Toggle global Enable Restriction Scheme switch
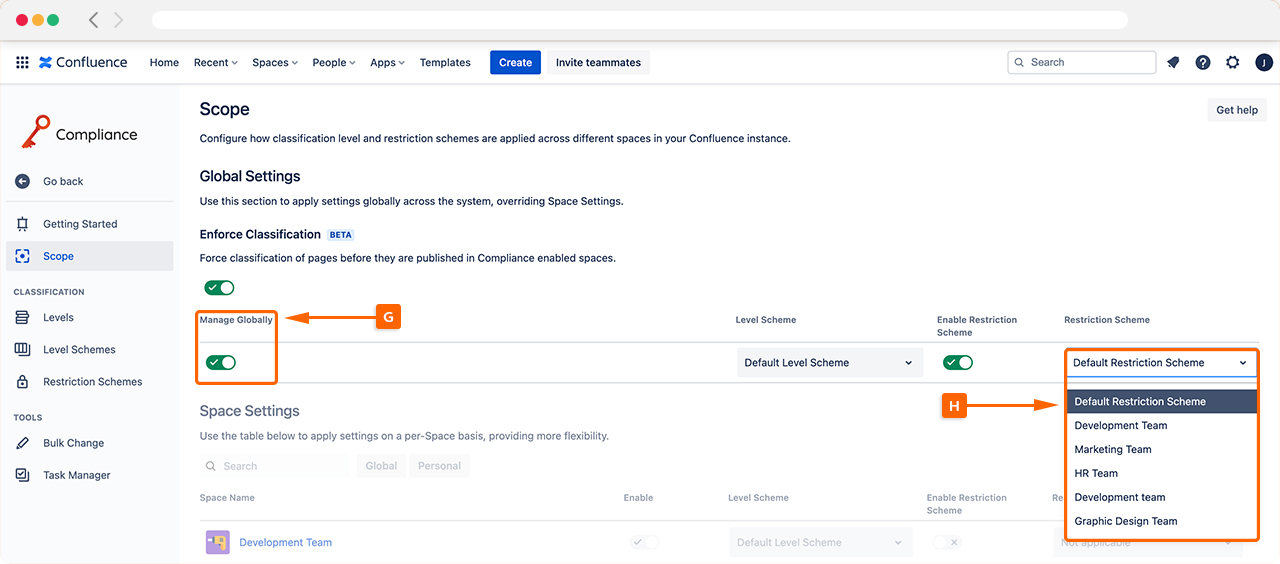The height and width of the screenshot is (564, 1280). [x=957, y=362]
